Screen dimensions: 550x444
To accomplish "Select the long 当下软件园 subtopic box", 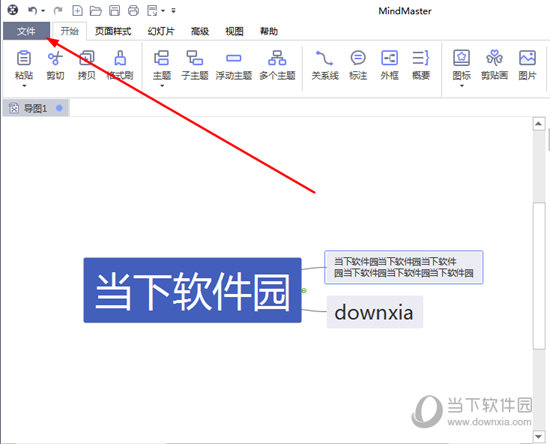I will [x=404, y=267].
